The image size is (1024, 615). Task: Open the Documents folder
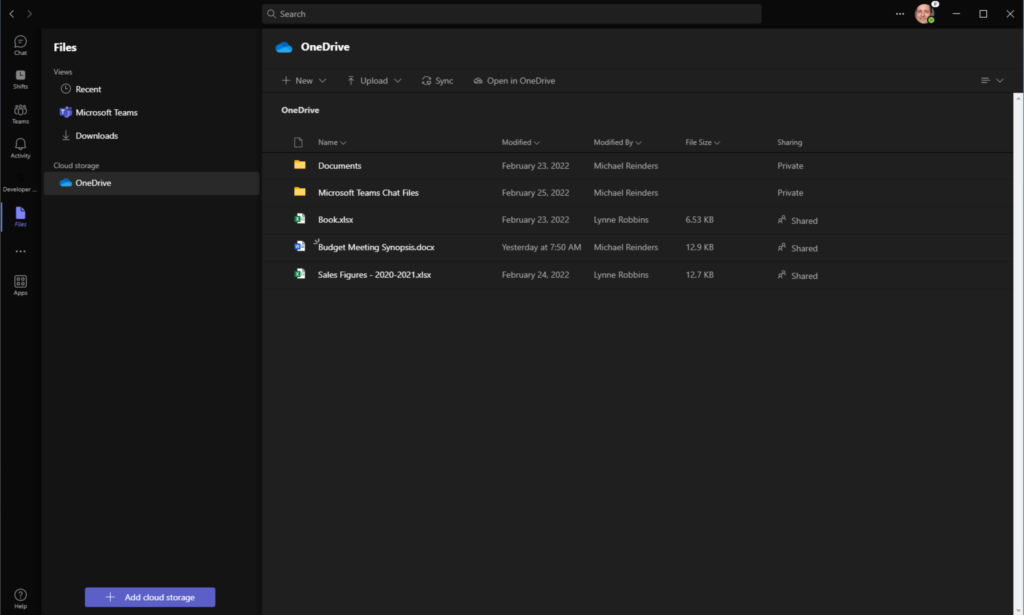[x=340, y=166]
